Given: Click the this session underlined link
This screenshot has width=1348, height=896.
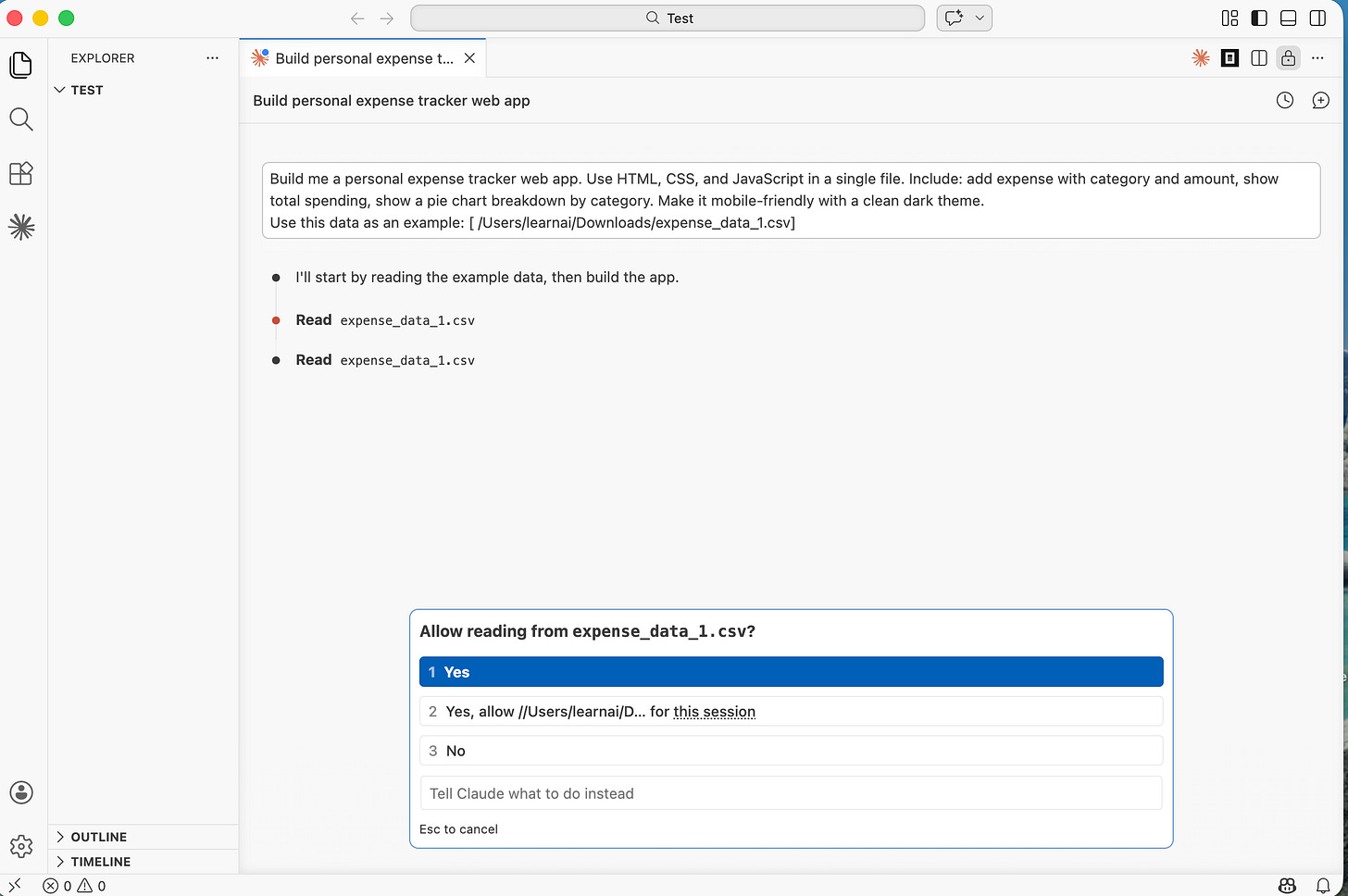Looking at the screenshot, I should tap(715, 712).
